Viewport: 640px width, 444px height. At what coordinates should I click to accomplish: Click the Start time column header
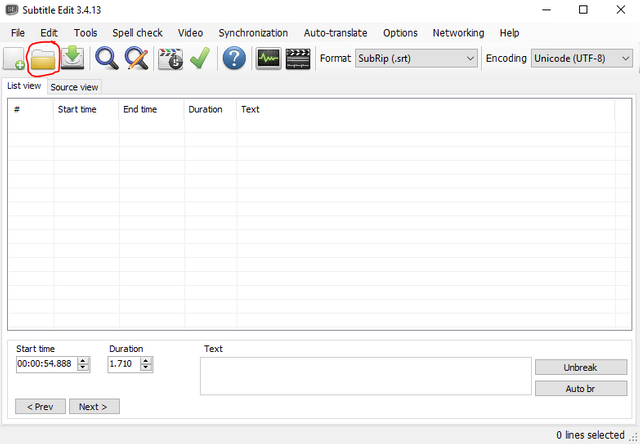click(86, 109)
